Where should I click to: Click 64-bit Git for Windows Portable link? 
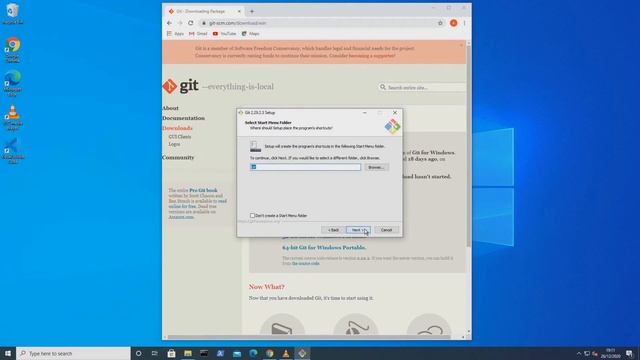(x=324, y=247)
